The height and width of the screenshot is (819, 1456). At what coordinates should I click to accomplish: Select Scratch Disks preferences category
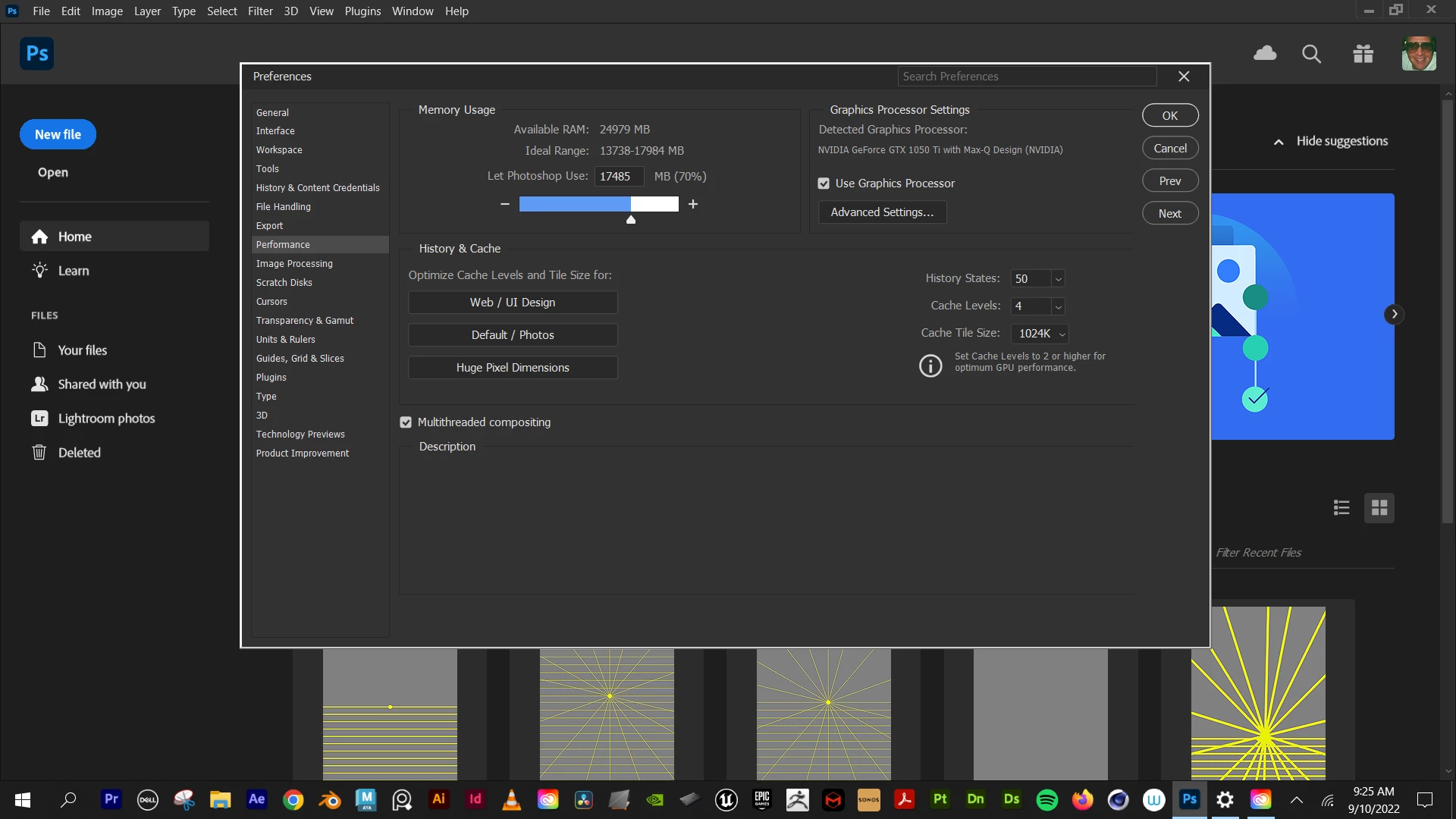pos(284,283)
